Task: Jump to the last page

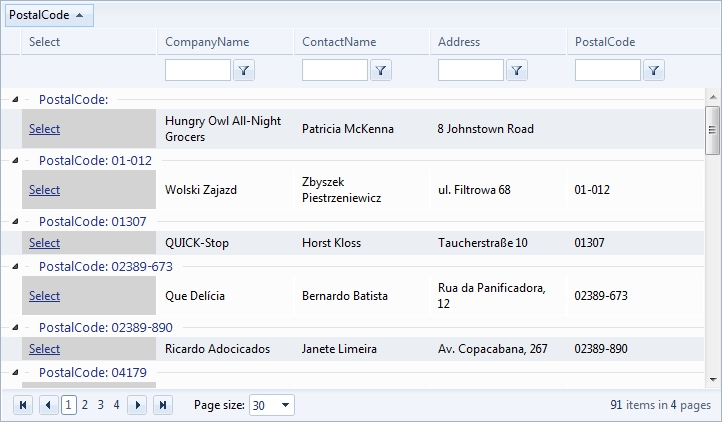Action: click(163, 405)
